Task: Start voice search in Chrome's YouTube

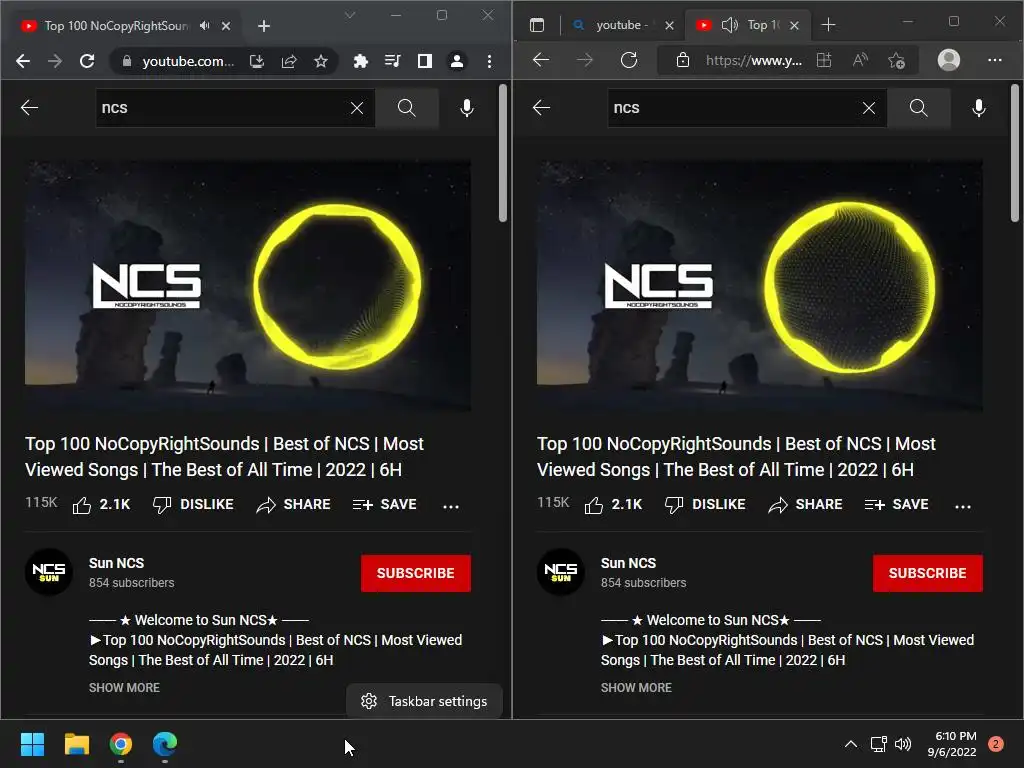Action: [467, 108]
